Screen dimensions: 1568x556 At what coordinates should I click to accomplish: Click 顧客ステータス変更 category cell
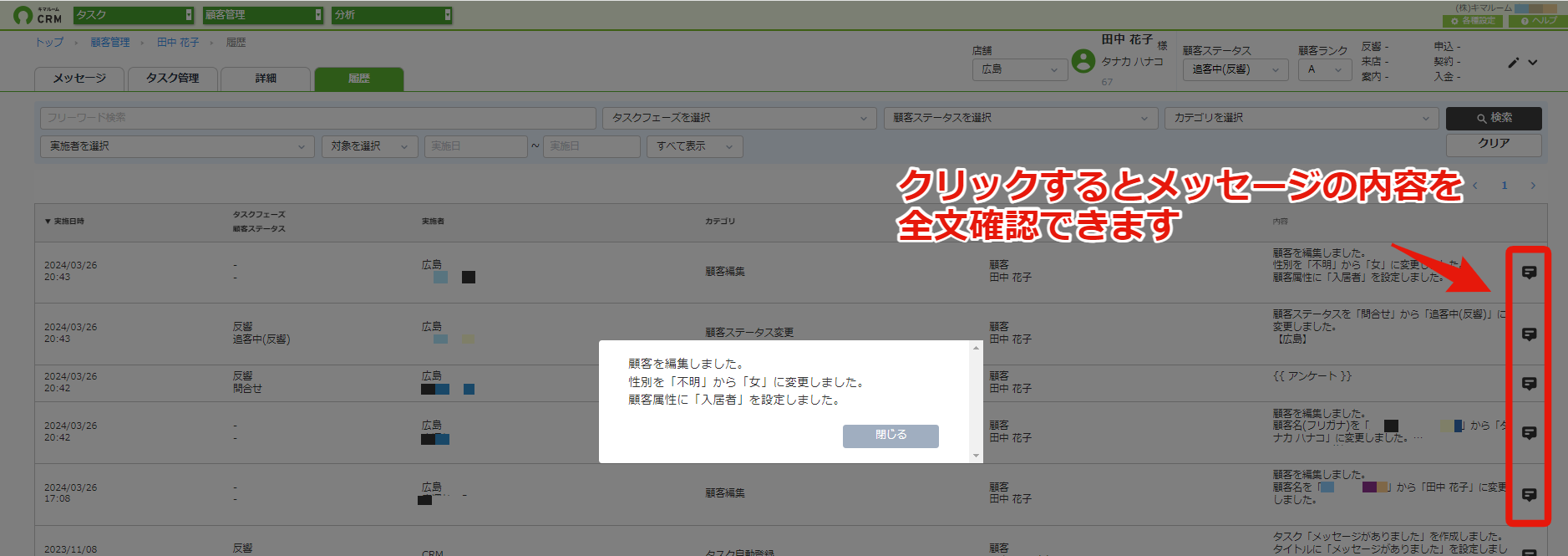749,333
